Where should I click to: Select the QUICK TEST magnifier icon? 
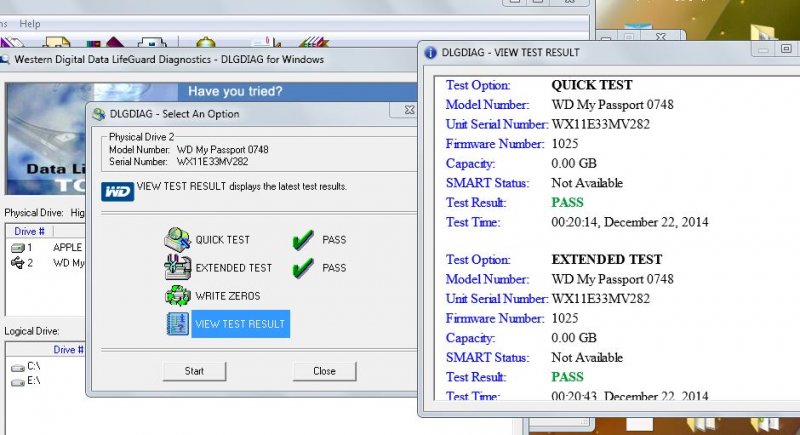[x=177, y=239]
